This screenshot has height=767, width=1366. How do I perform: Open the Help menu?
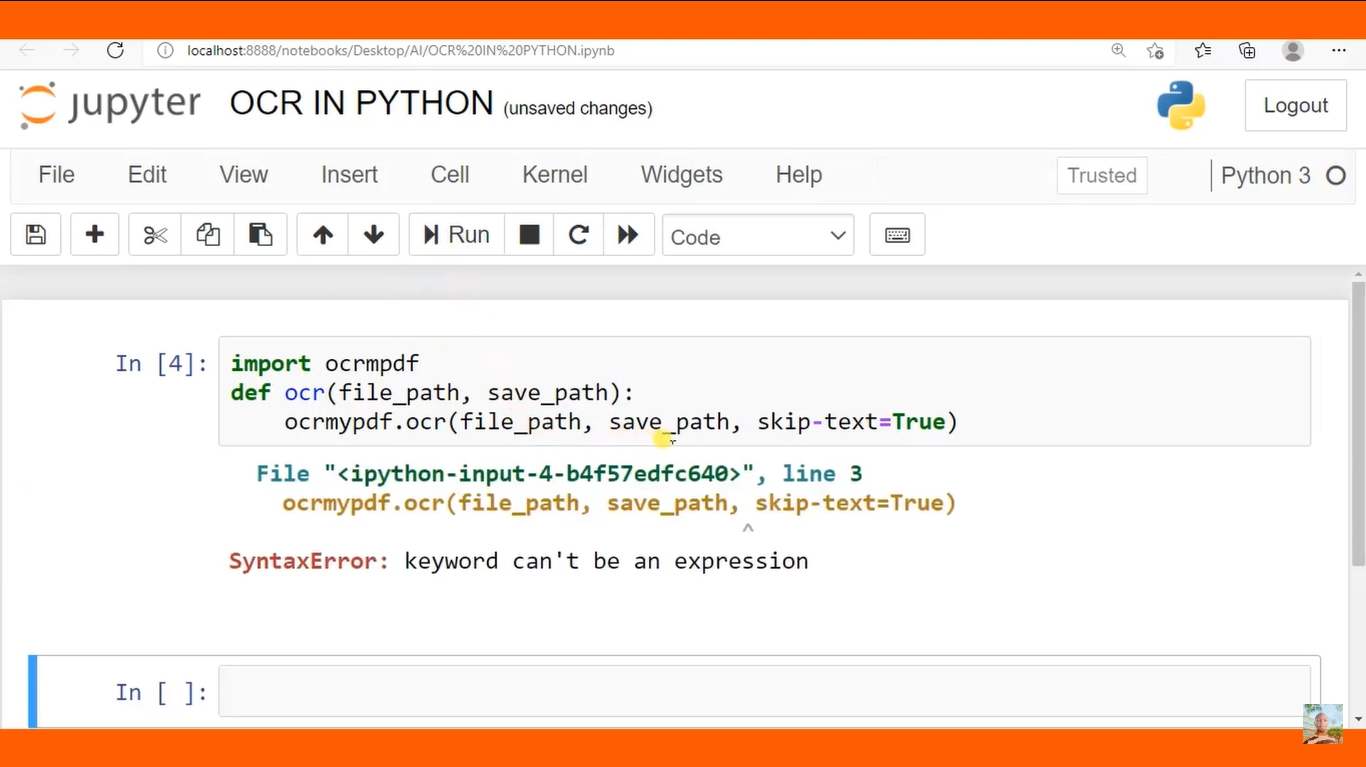coord(798,175)
